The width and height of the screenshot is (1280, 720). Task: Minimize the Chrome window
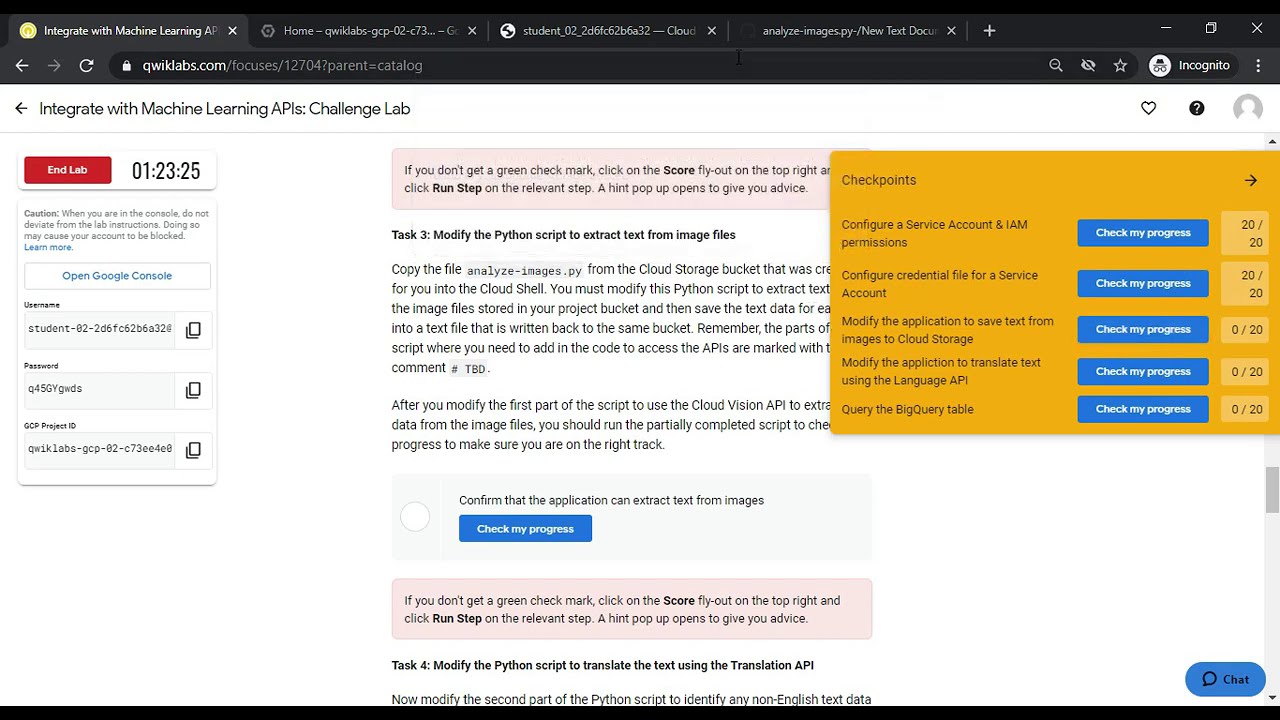[x=1165, y=28]
